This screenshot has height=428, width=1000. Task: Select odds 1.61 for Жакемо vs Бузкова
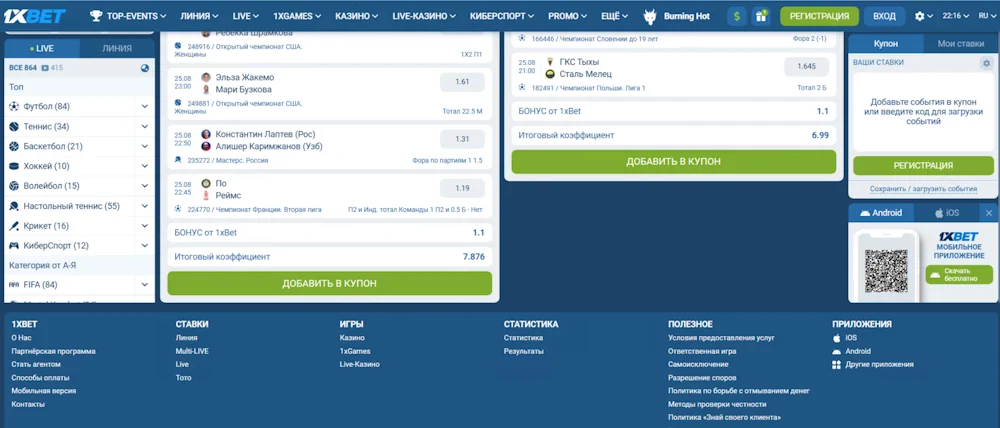click(462, 82)
